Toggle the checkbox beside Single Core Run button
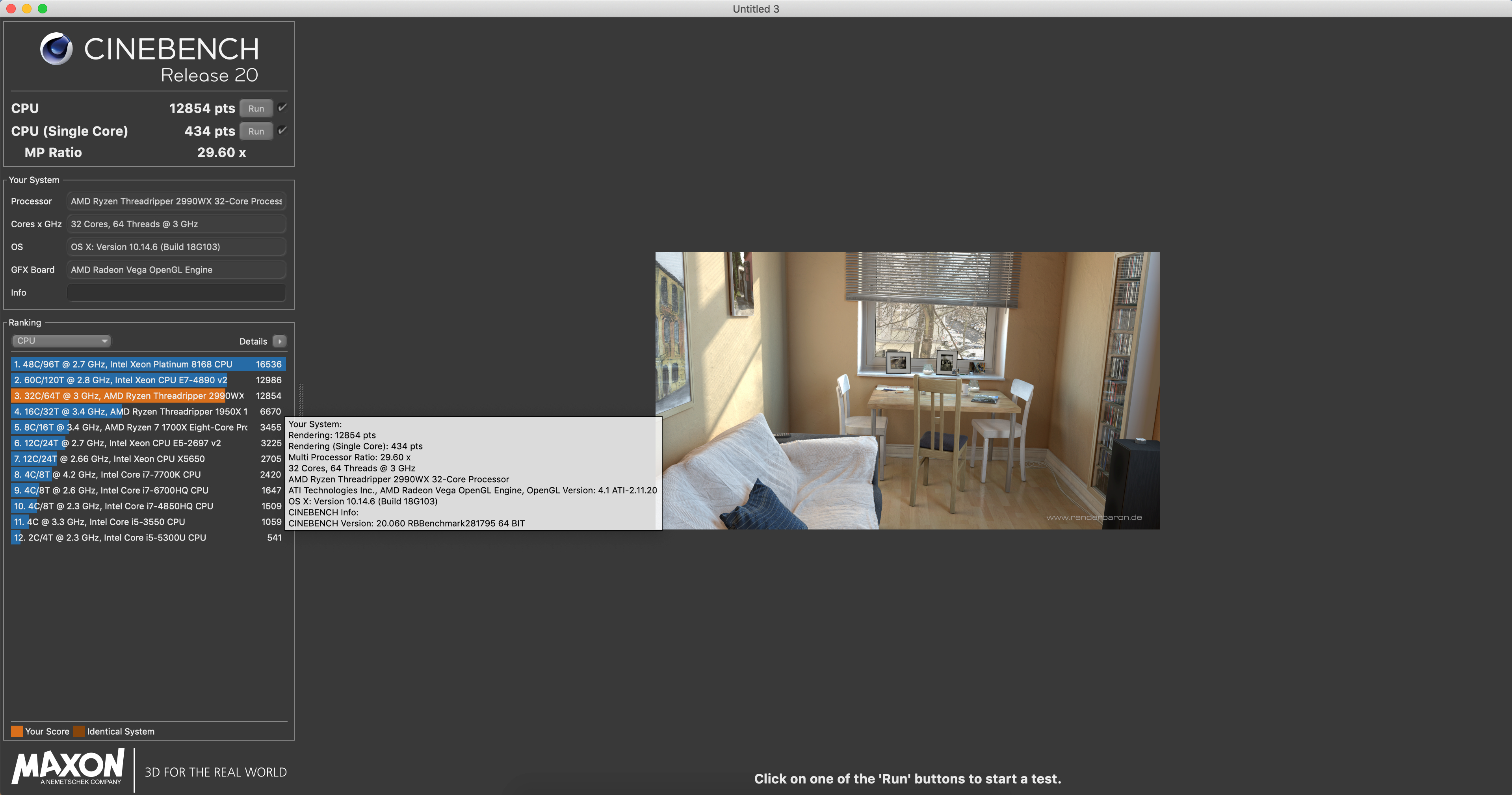Screen dimensions: 1512x795 (282, 130)
